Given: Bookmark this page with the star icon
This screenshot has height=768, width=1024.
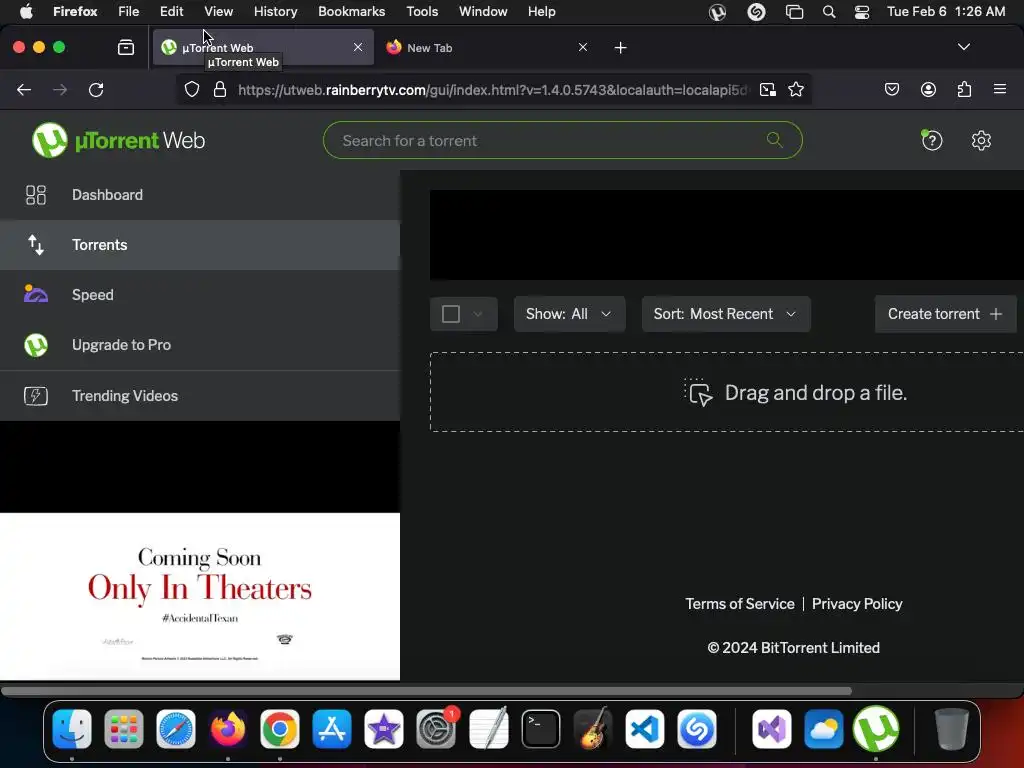Looking at the screenshot, I should point(795,89).
